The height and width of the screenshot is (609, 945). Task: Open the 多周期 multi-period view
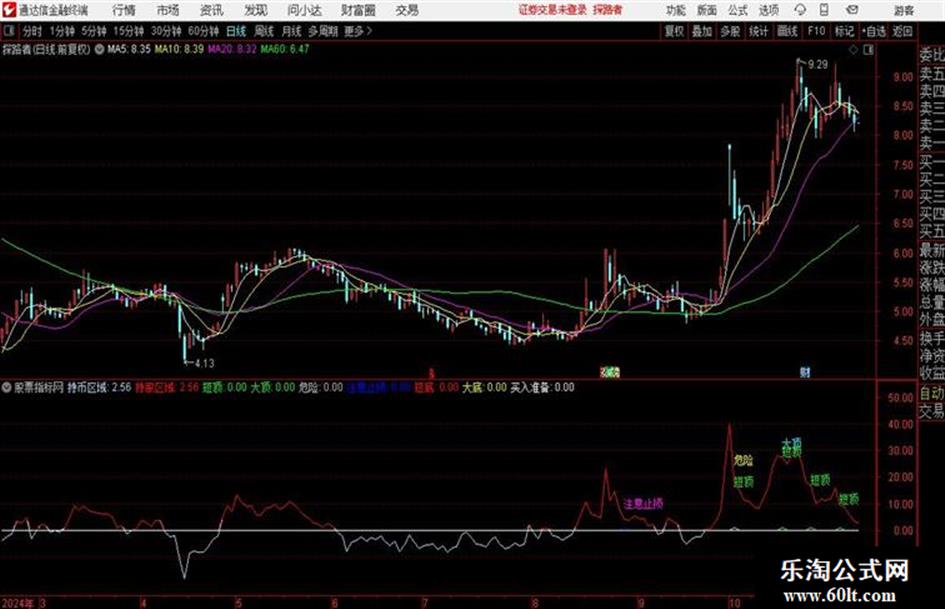tap(323, 31)
